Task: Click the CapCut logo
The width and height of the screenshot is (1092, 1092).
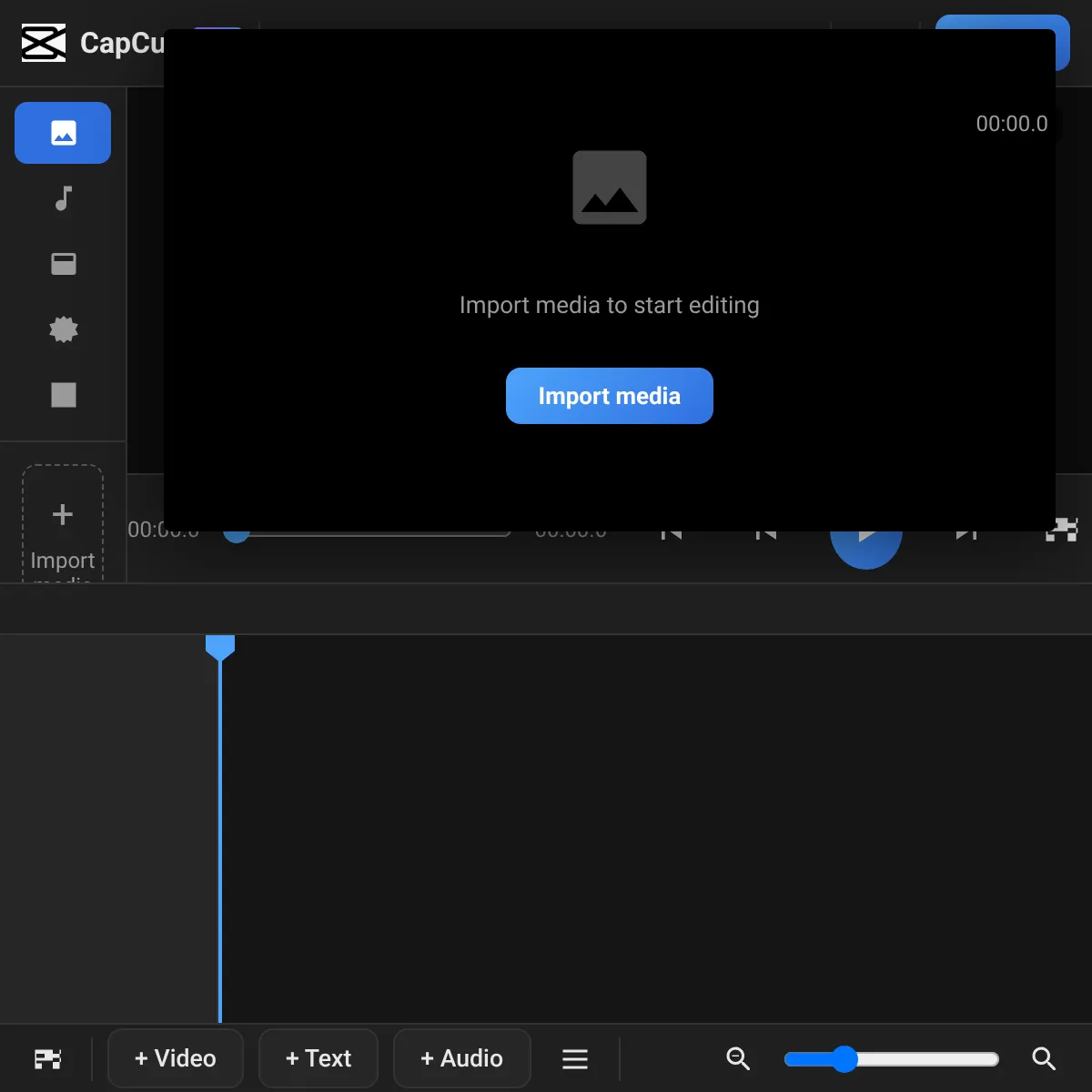Action: click(x=44, y=43)
